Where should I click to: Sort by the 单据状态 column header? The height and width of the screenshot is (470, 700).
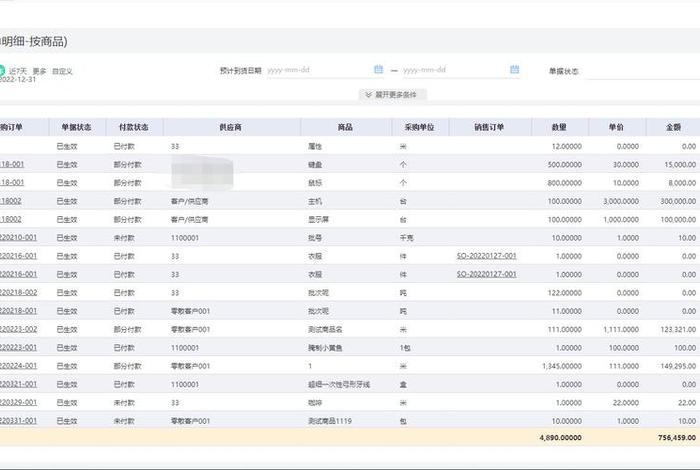coord(77,127)
